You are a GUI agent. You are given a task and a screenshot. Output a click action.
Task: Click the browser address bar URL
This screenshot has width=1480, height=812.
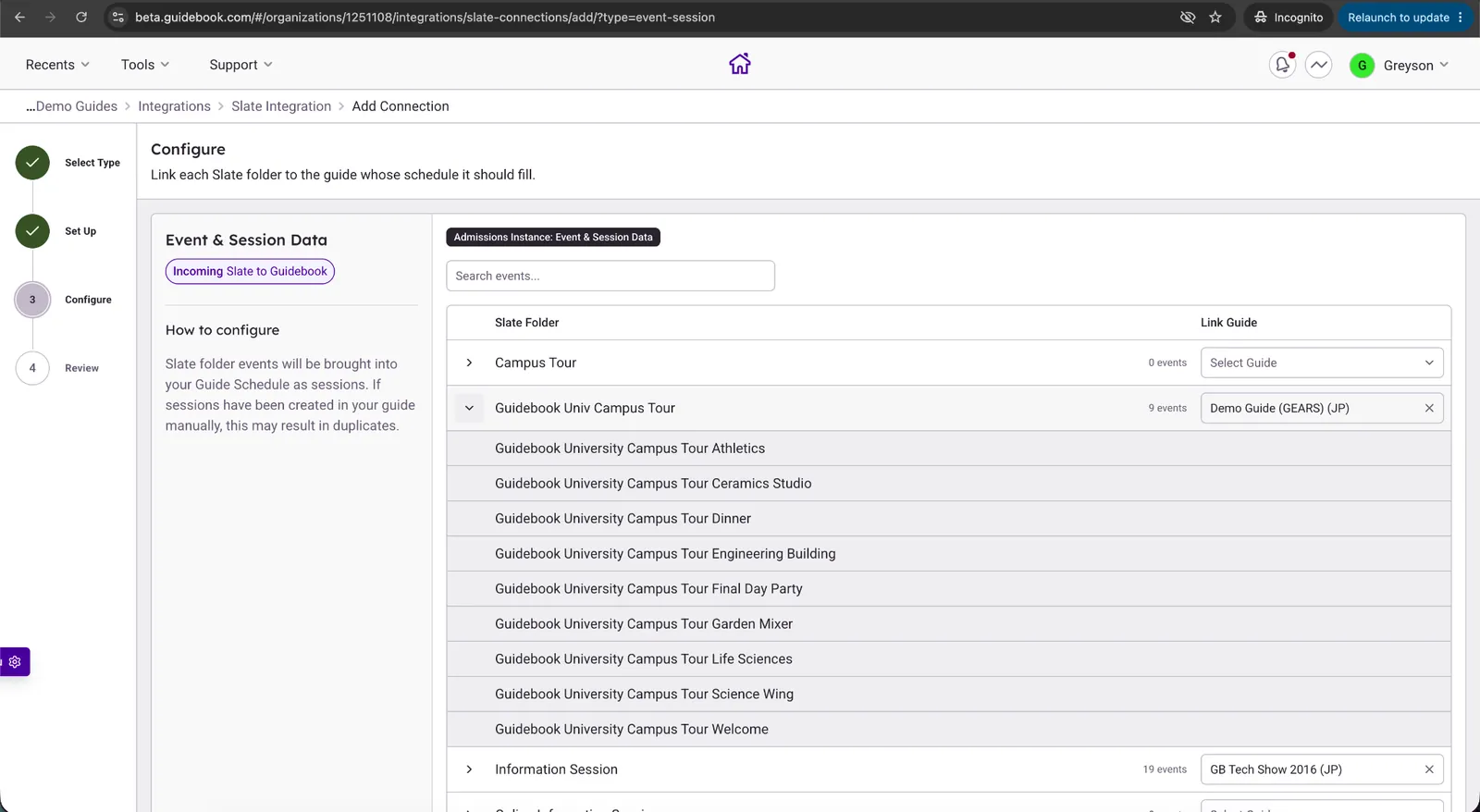[425, 18]
